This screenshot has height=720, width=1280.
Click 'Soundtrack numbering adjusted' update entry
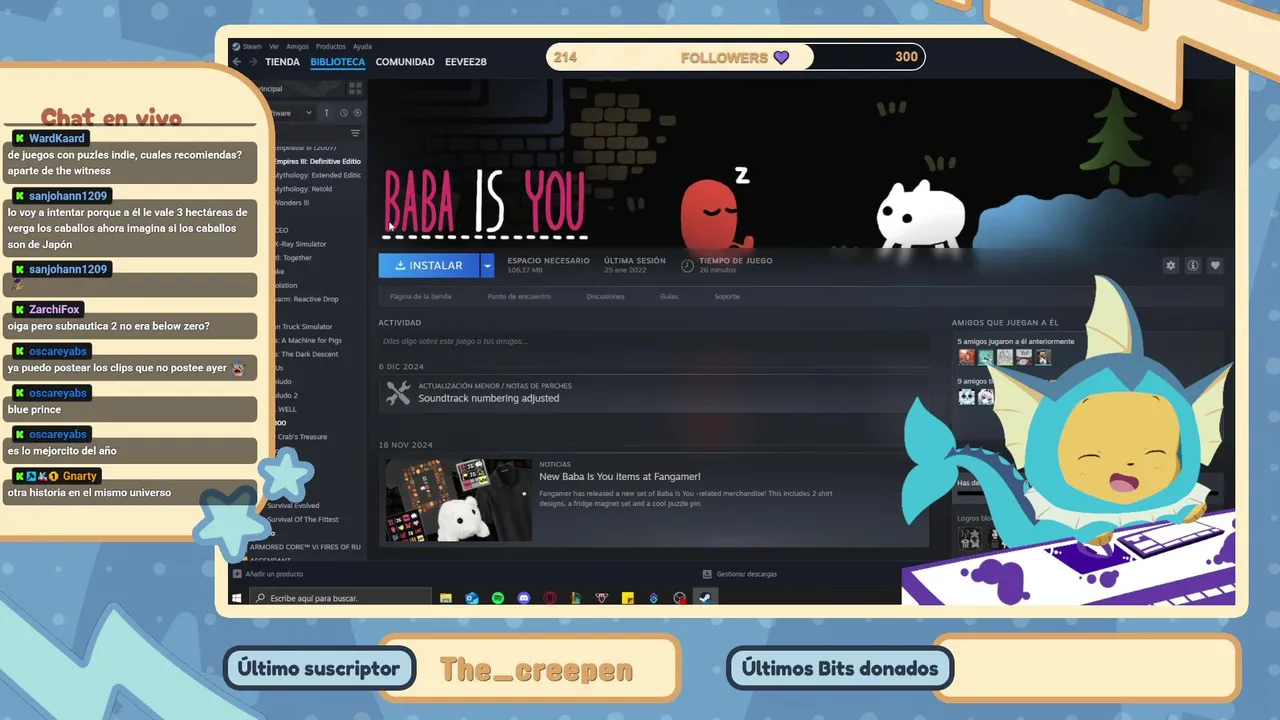[x=488, y=398]
